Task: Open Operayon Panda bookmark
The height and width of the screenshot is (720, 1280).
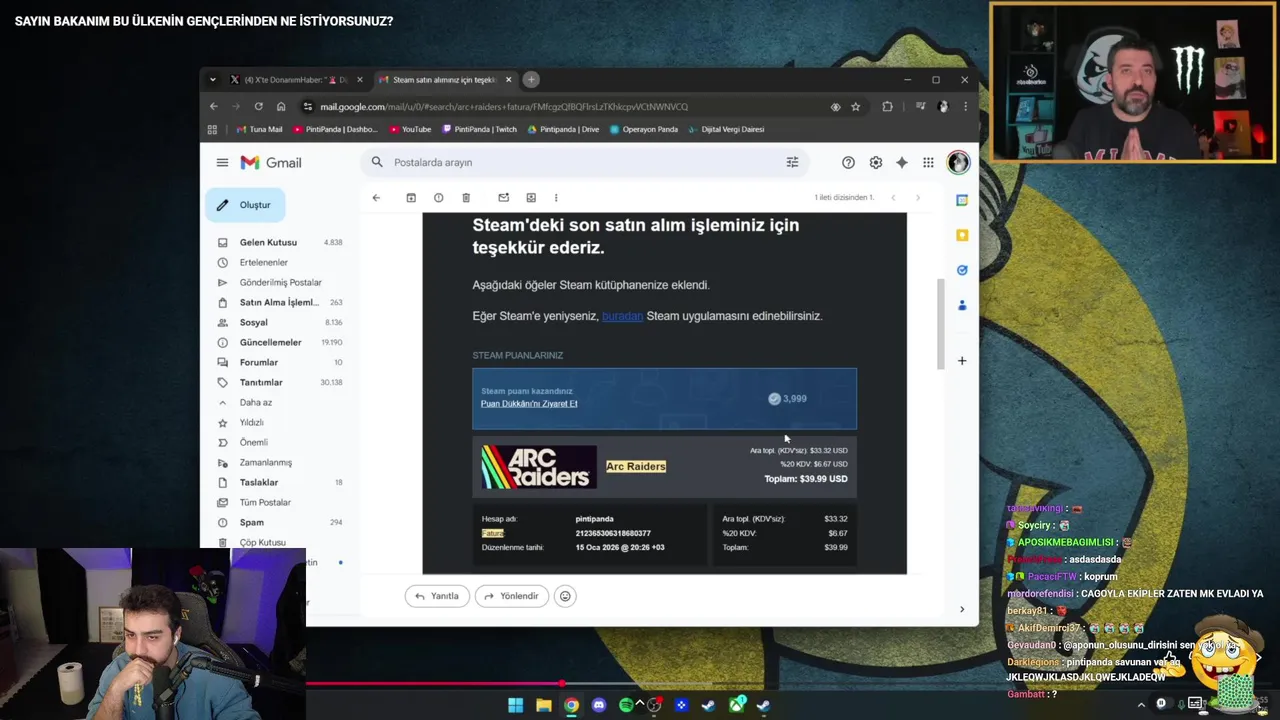Action: (643, 129)
